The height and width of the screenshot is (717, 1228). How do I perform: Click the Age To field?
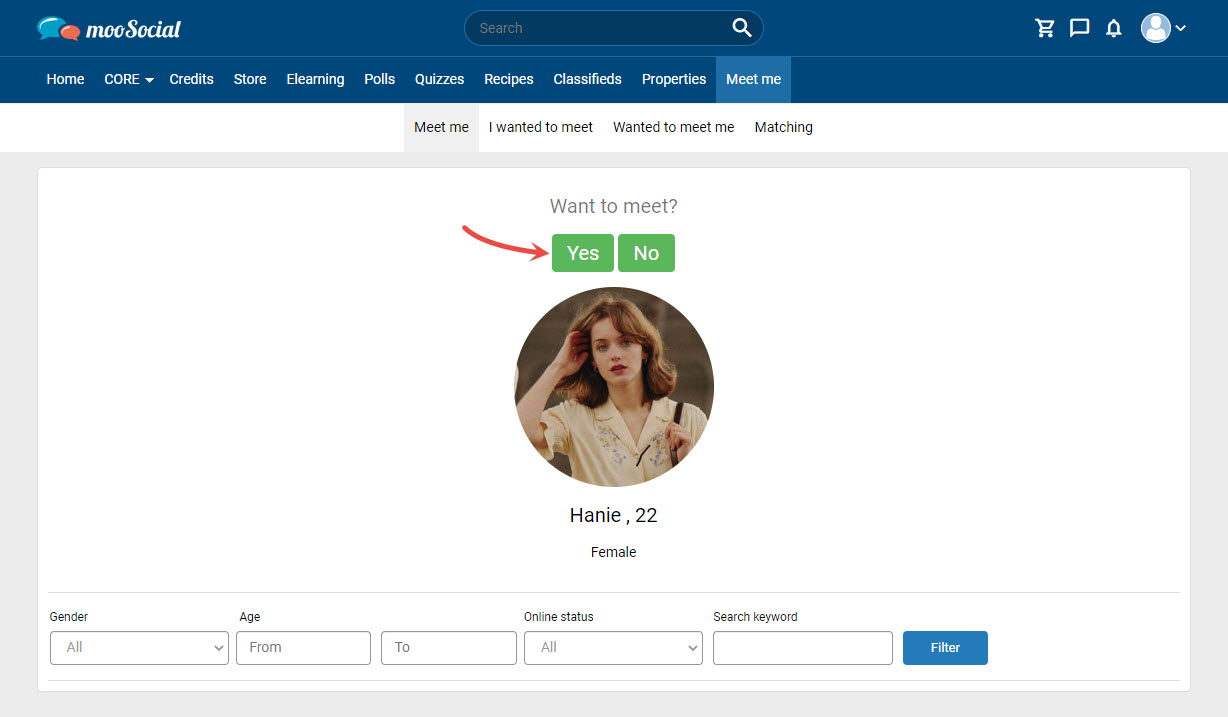tap(449, 648)
